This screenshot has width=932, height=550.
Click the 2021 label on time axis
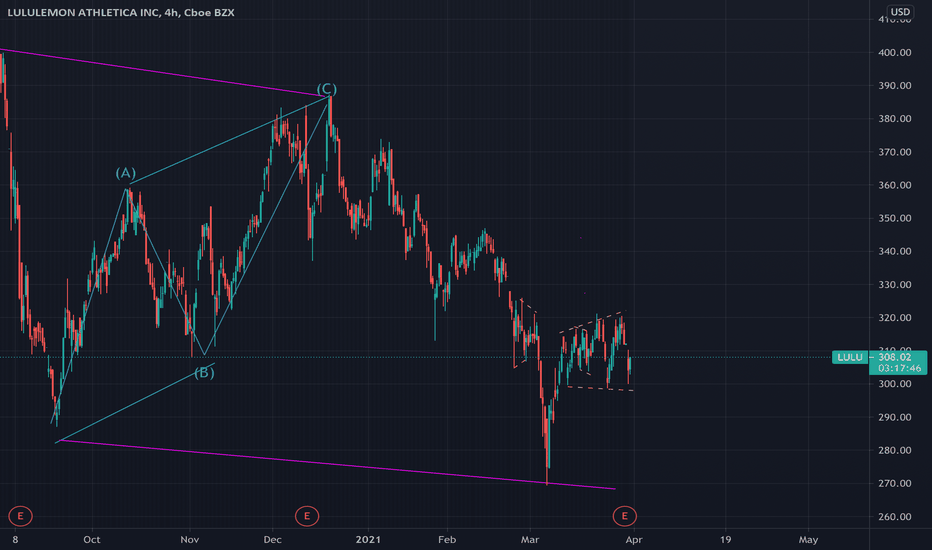click(x=368, y=540)
